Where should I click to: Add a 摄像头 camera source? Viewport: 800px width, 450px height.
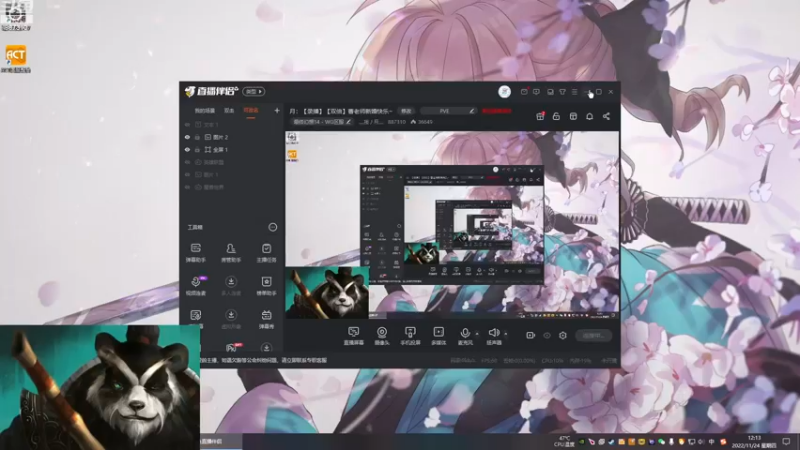pyautogui.click(x=382, y=336)
